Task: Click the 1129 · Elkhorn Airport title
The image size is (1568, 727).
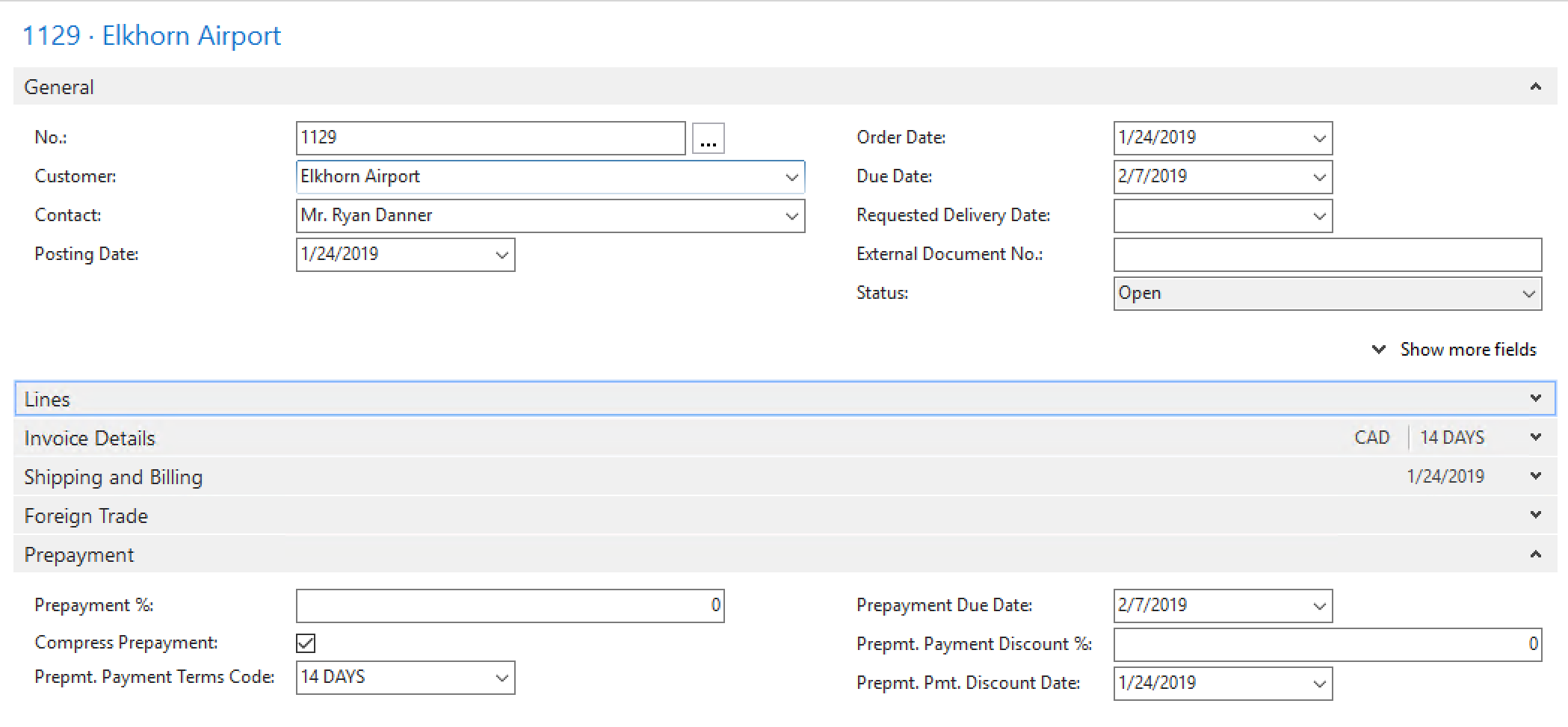Action: (x=152, y=36)
